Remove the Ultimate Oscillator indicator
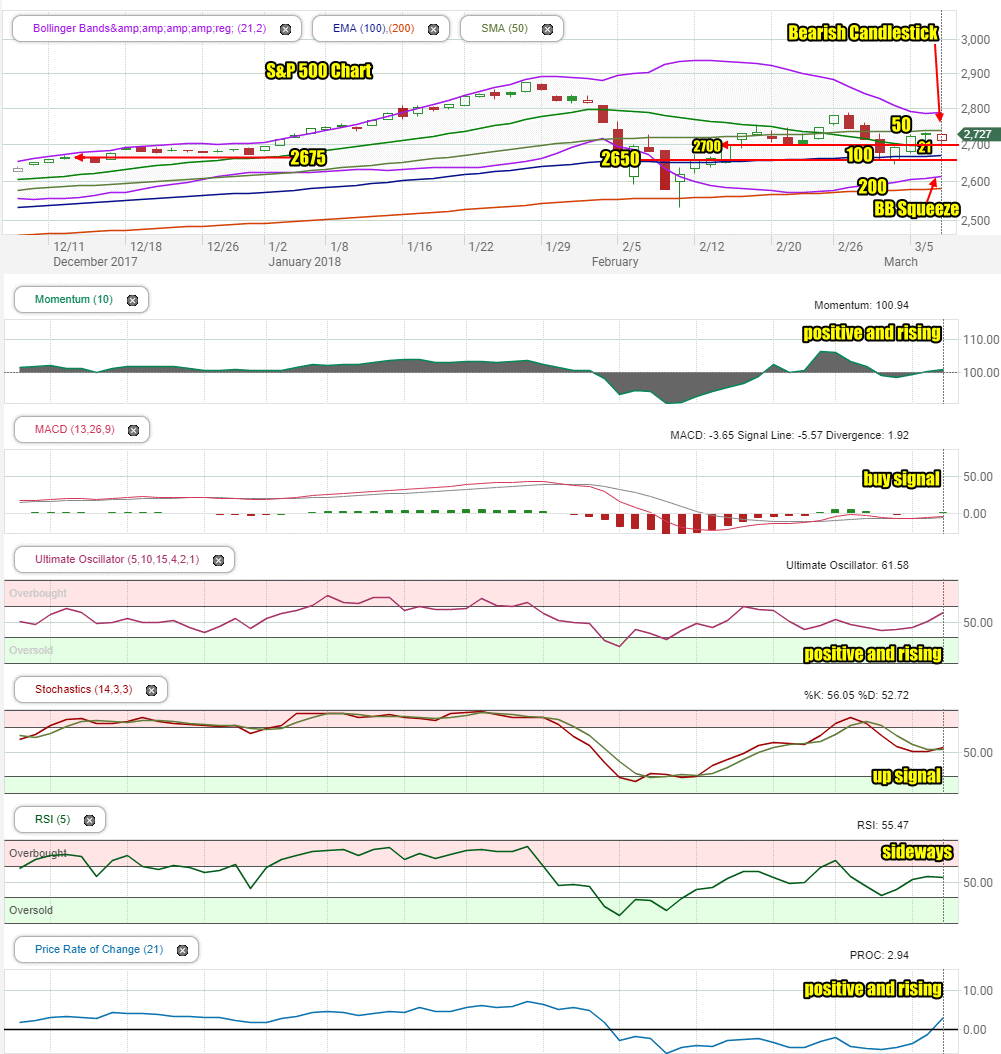Screen dimensions: 1001x1054 point(218,560)
